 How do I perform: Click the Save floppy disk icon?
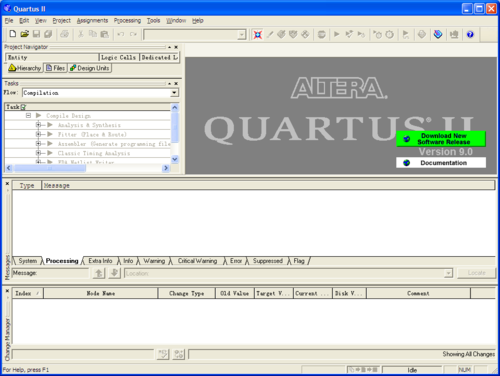[x=36, y=34]
